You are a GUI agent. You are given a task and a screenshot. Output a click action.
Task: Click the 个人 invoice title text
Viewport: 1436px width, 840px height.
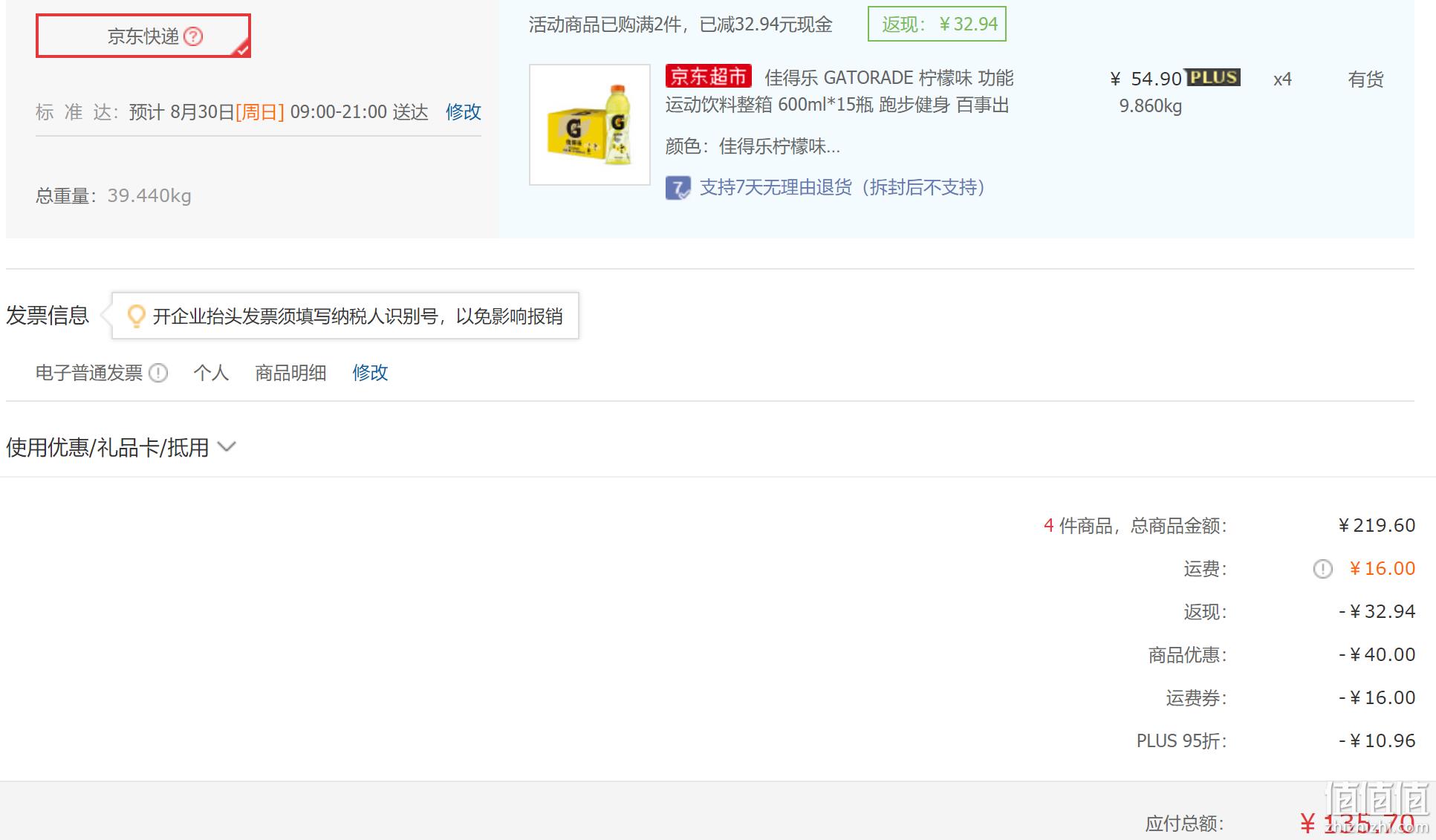click(211, 373)
